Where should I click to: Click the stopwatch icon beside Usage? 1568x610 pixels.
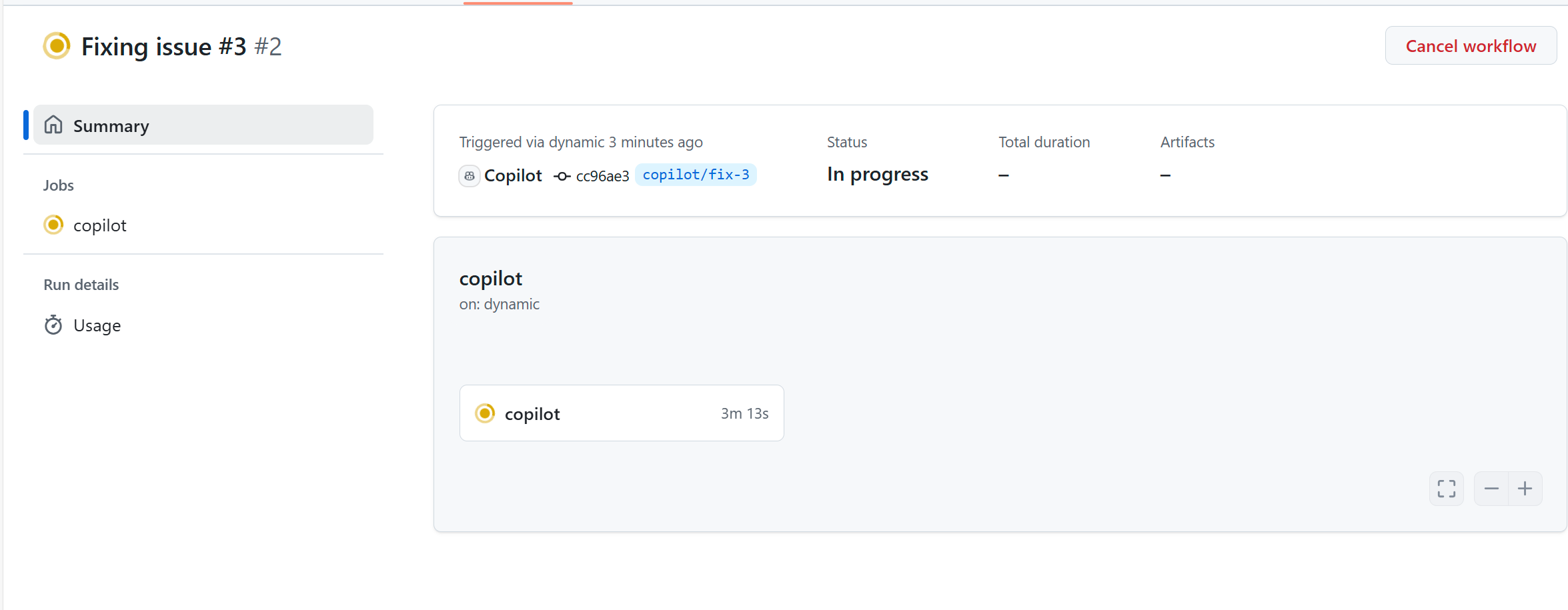[x=53, y=325]
